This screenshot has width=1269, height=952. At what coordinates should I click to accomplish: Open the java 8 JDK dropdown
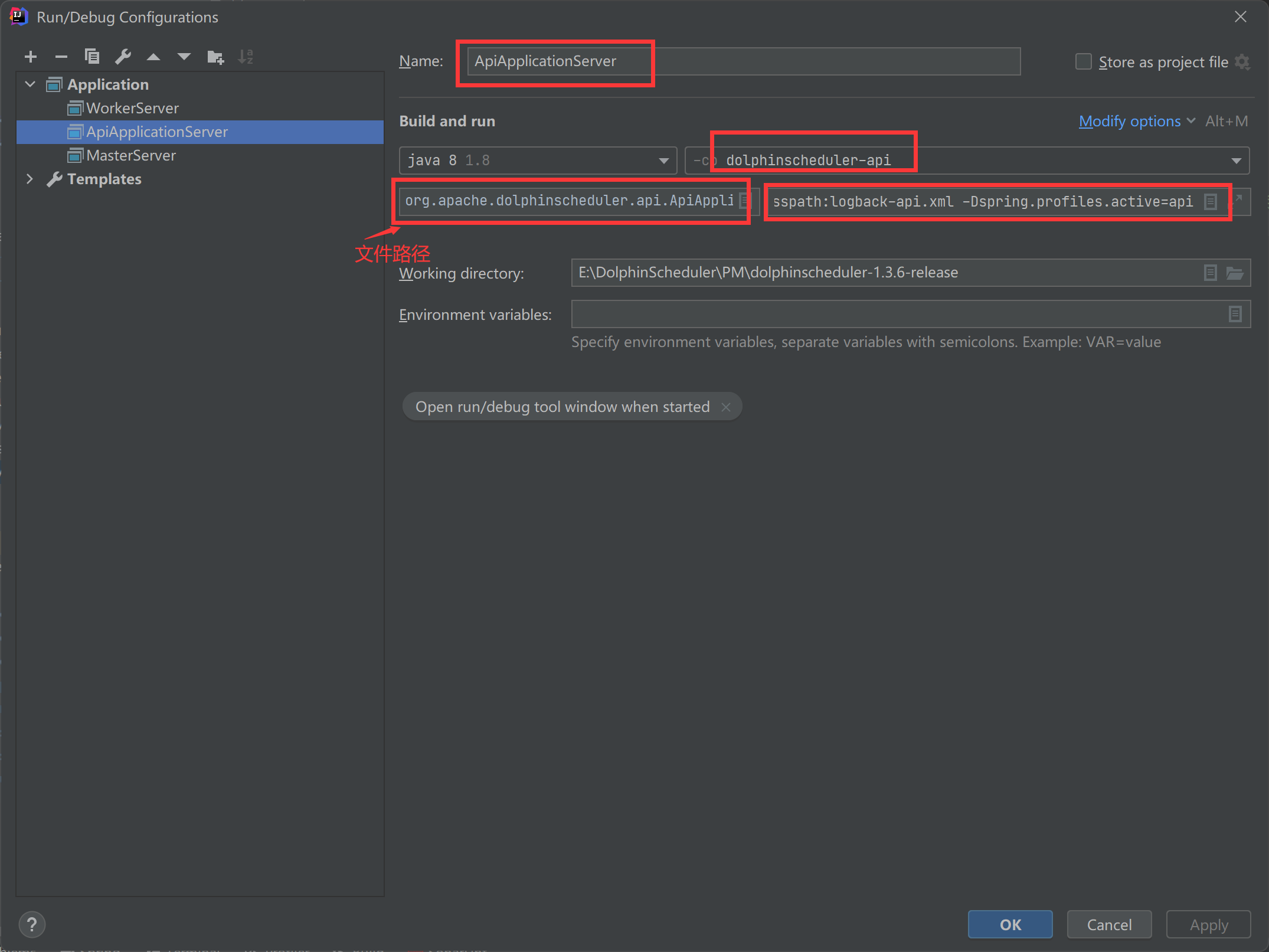tap(664, 161)
